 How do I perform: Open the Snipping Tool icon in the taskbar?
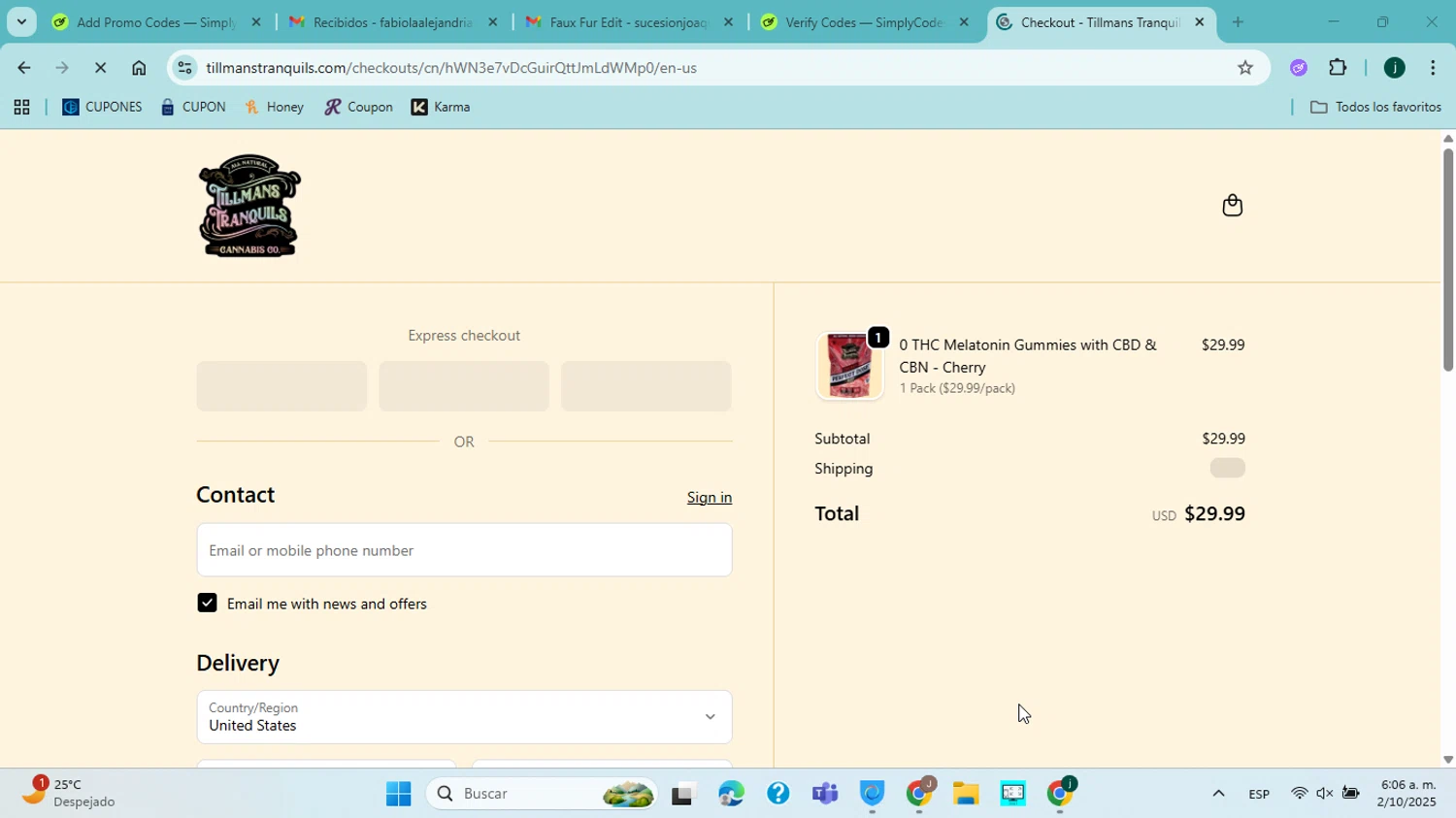click(1012, 794)
